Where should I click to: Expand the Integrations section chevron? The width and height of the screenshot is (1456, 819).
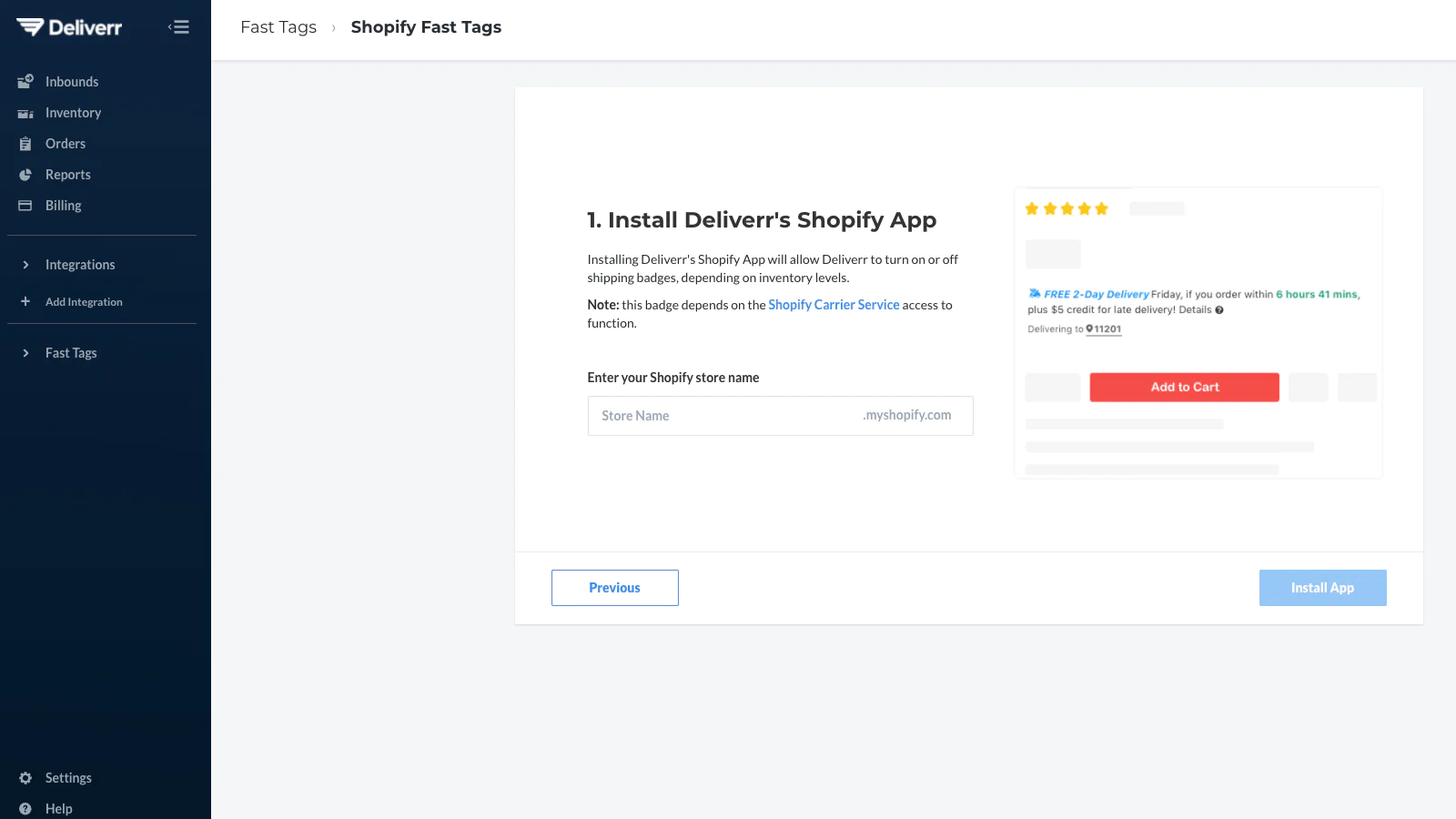(x=25, y=265)
